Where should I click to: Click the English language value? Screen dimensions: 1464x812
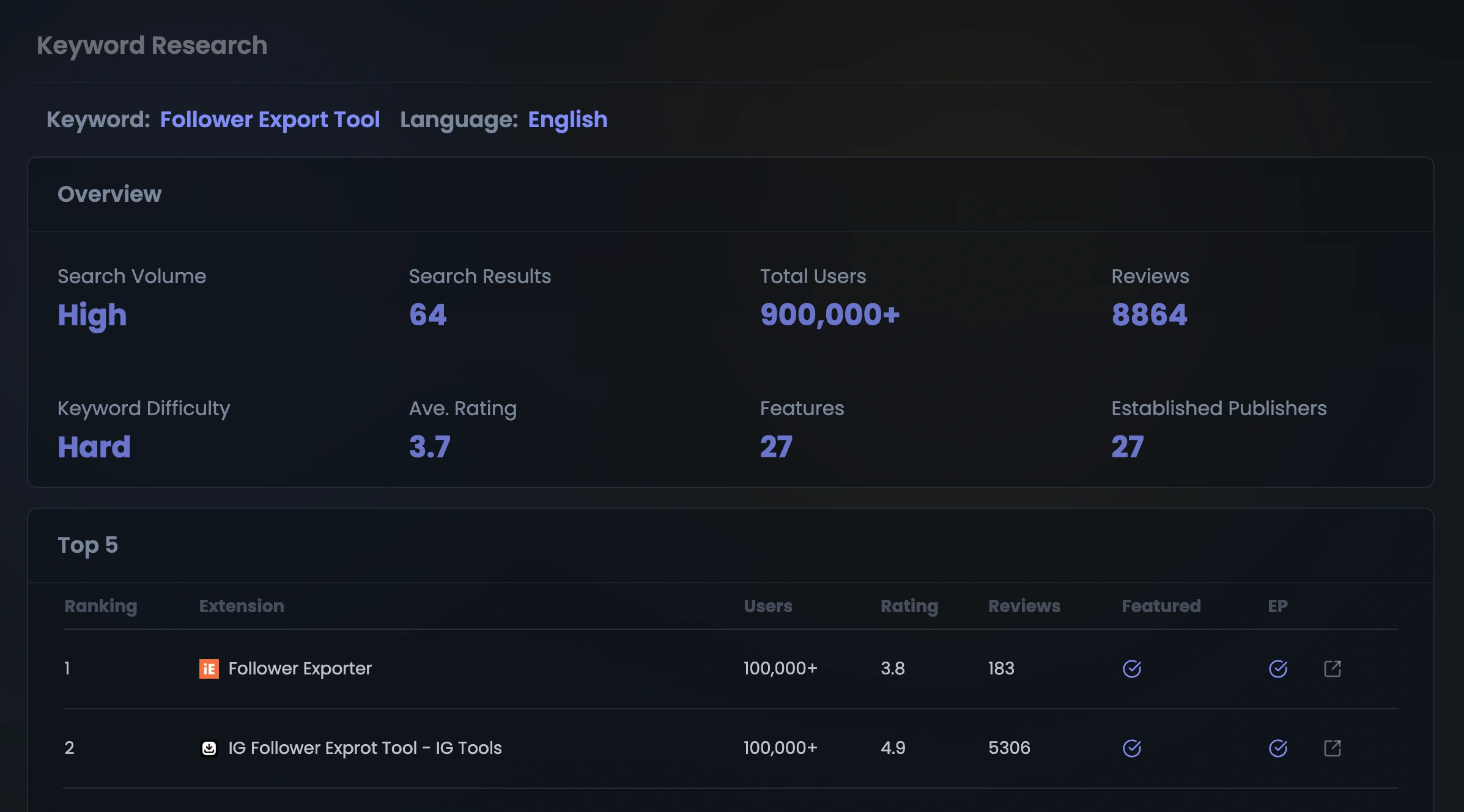pos(567,120)
